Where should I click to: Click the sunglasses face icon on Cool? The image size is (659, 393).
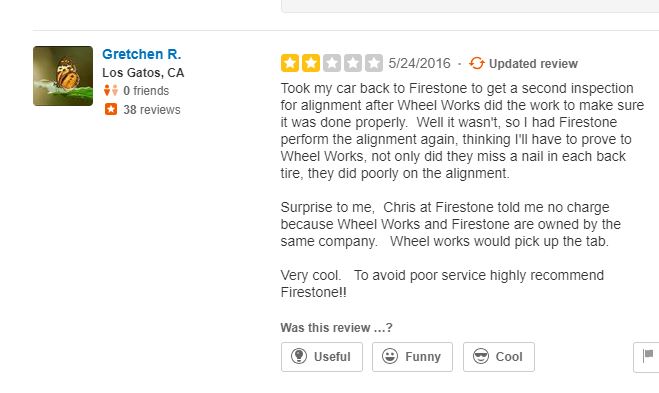[x=480, y=356]
